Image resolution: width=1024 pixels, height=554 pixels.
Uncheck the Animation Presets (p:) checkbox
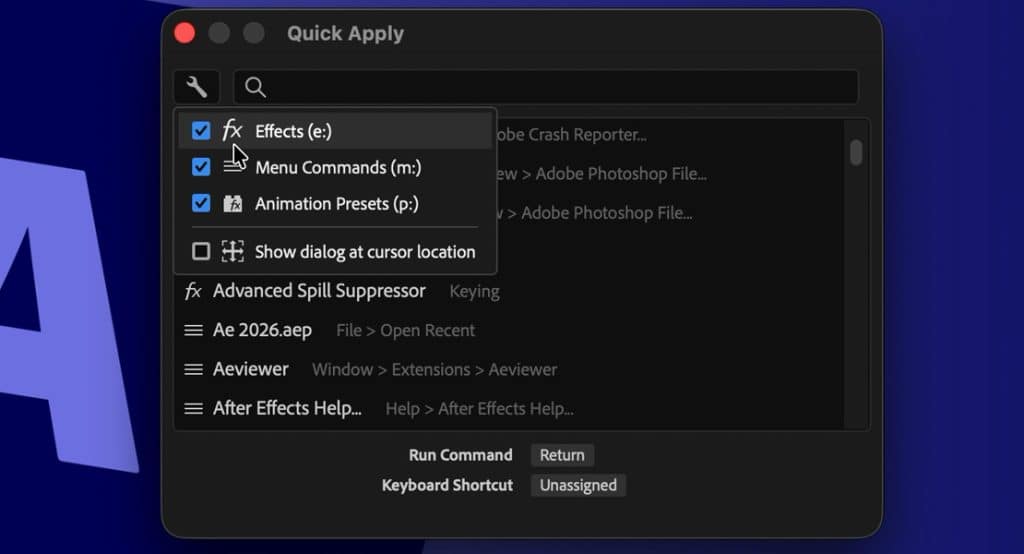click(201, 203)
